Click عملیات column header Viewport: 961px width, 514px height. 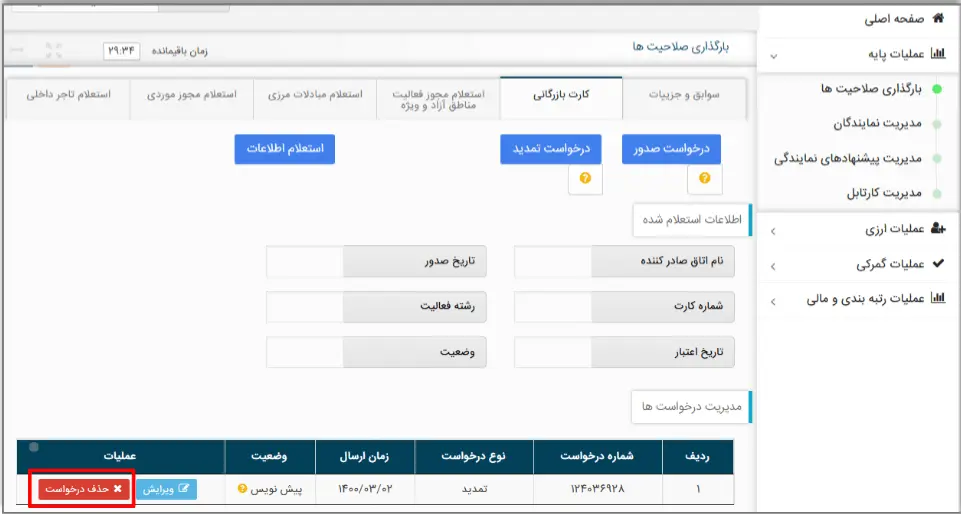pyautogui.click(x=121, y=457)
